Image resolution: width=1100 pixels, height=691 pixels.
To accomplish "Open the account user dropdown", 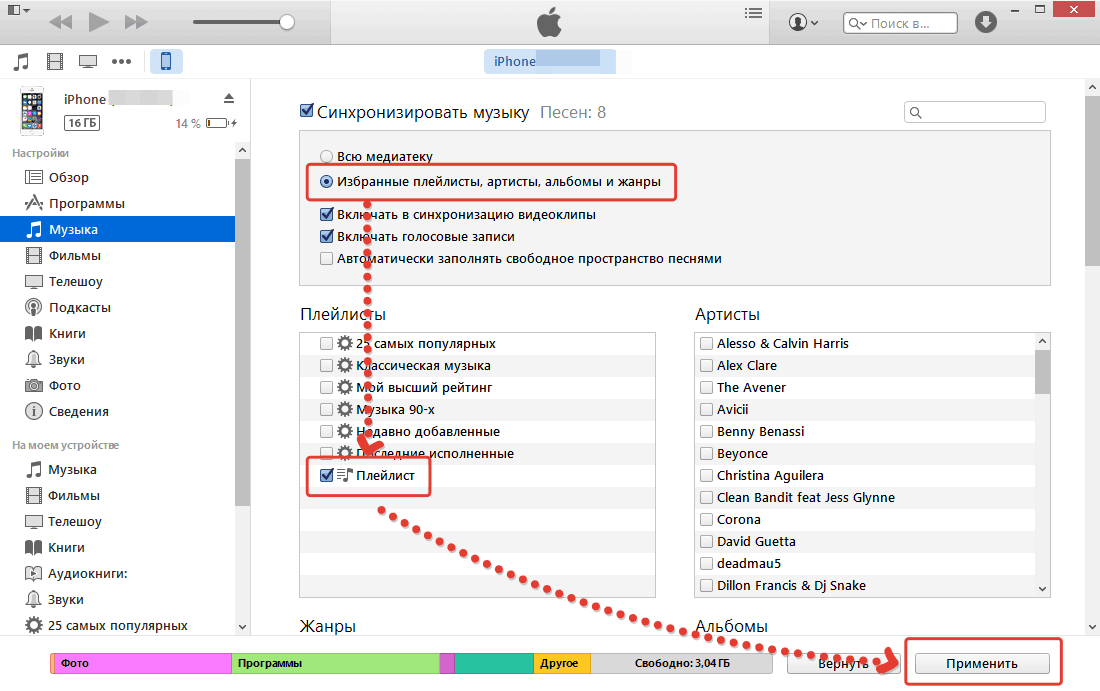I will tap(803, 22).
